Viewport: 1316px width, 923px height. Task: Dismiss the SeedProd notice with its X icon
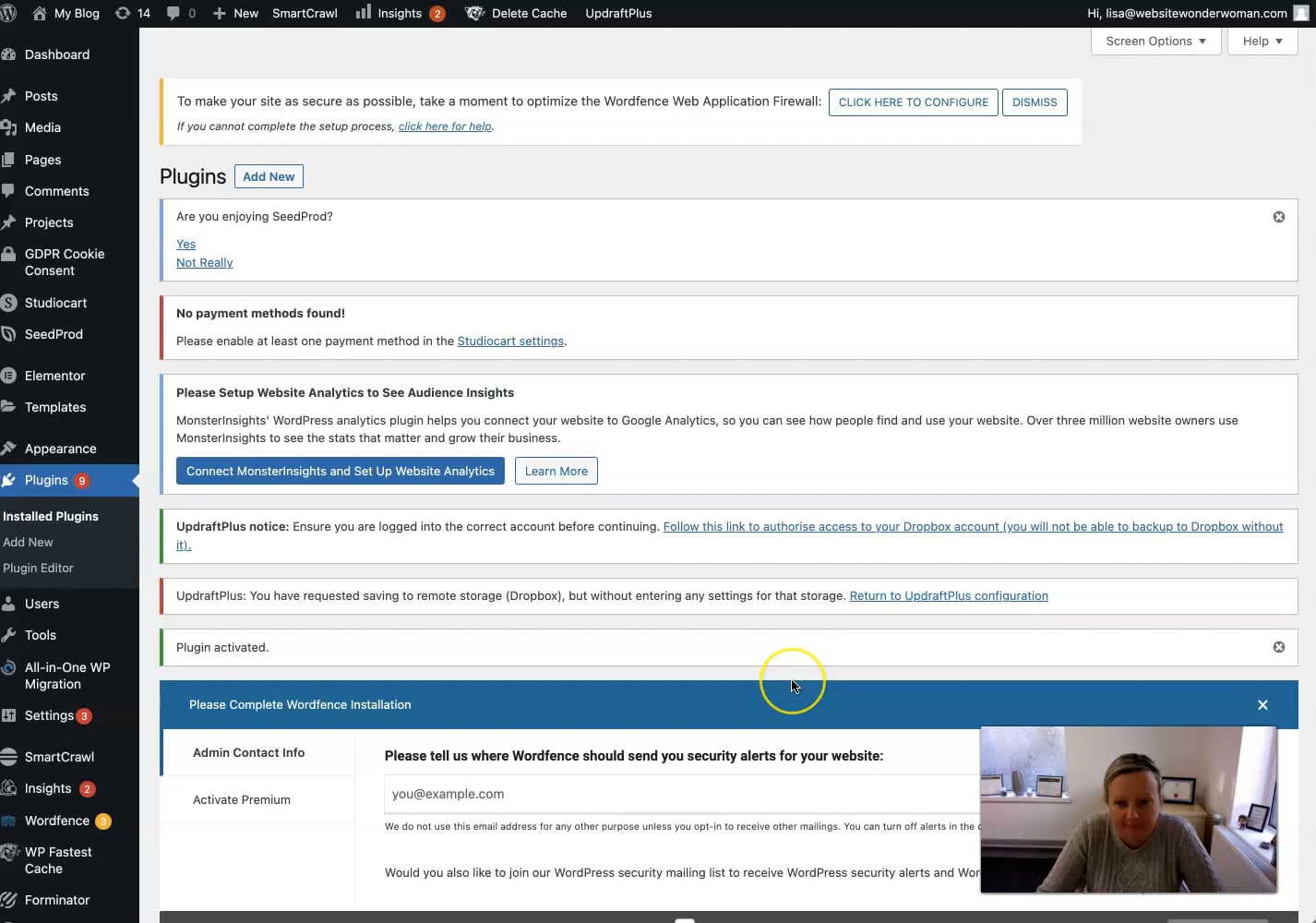coord(1279,217)
